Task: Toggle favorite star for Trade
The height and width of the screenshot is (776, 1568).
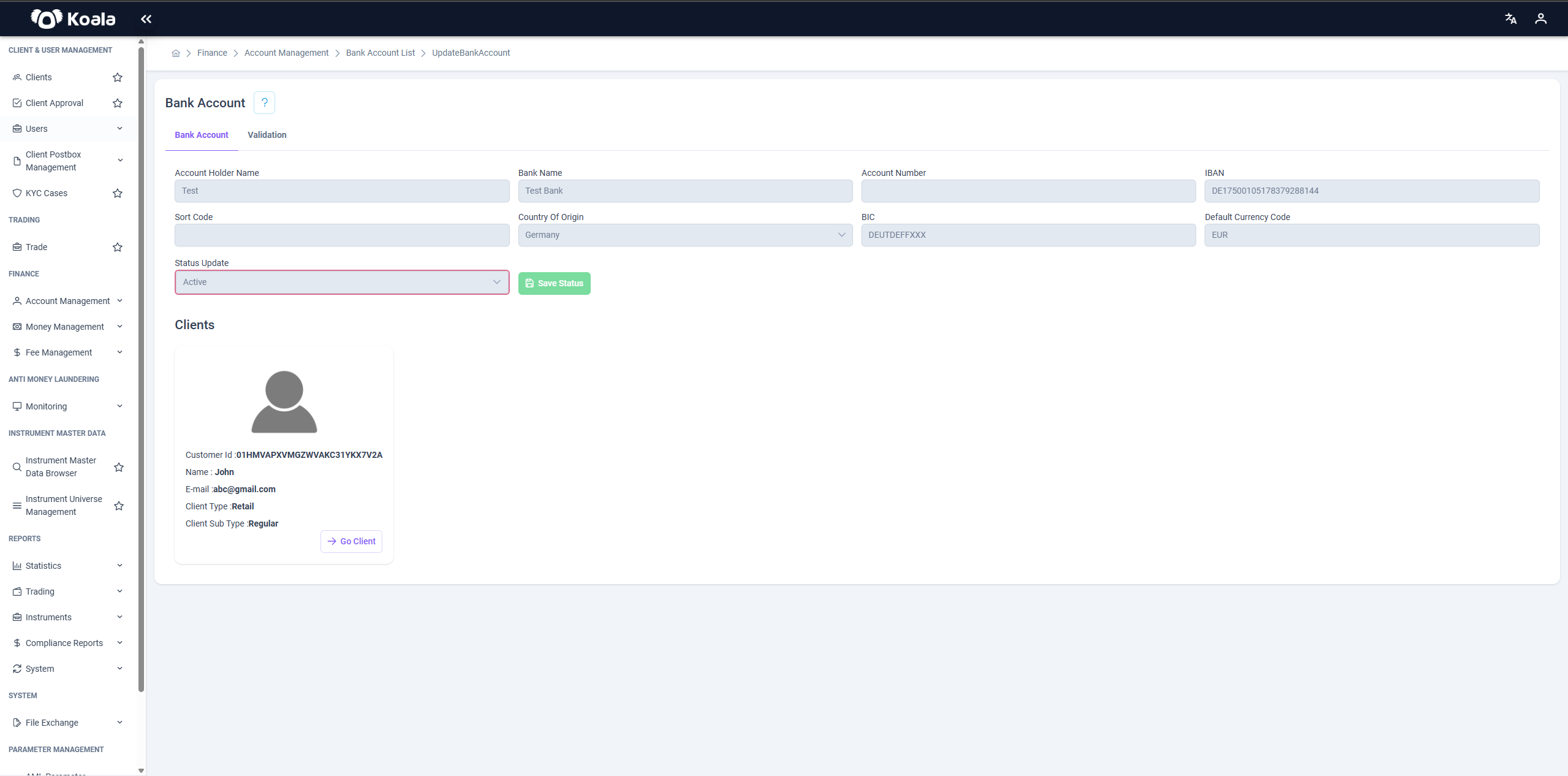Action: (x=118, y=247)
